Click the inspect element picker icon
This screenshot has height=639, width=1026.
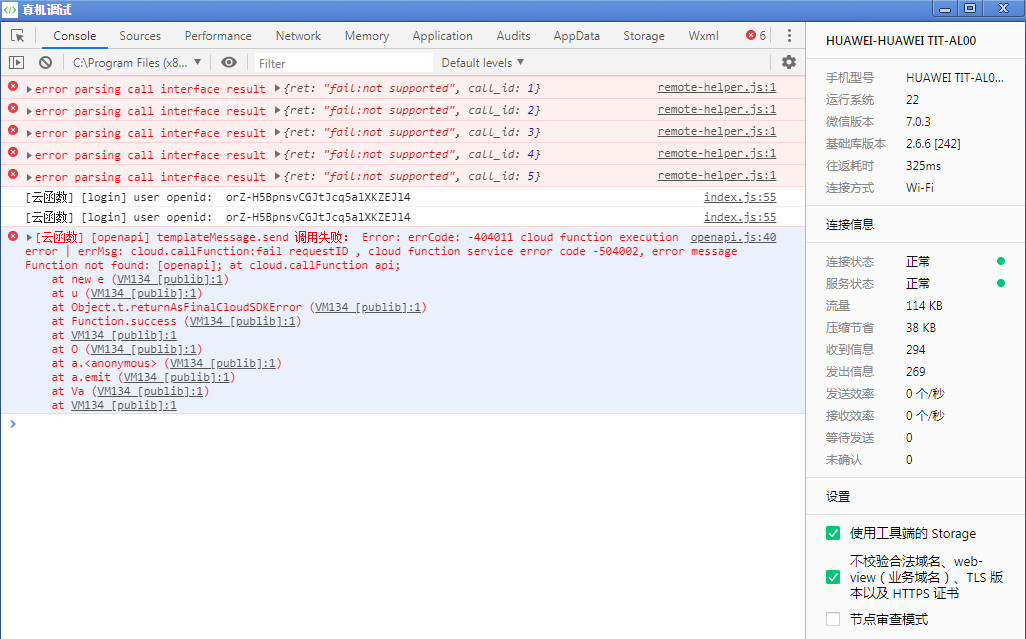(17, 36)
